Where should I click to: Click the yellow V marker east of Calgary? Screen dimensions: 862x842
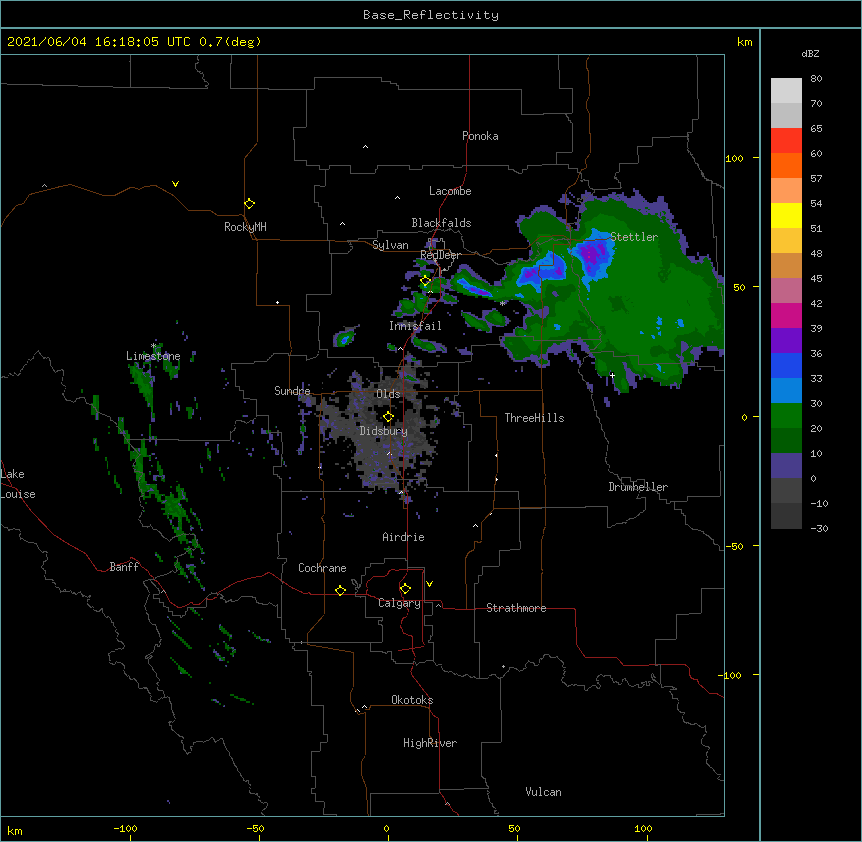(x=429, y=584)
